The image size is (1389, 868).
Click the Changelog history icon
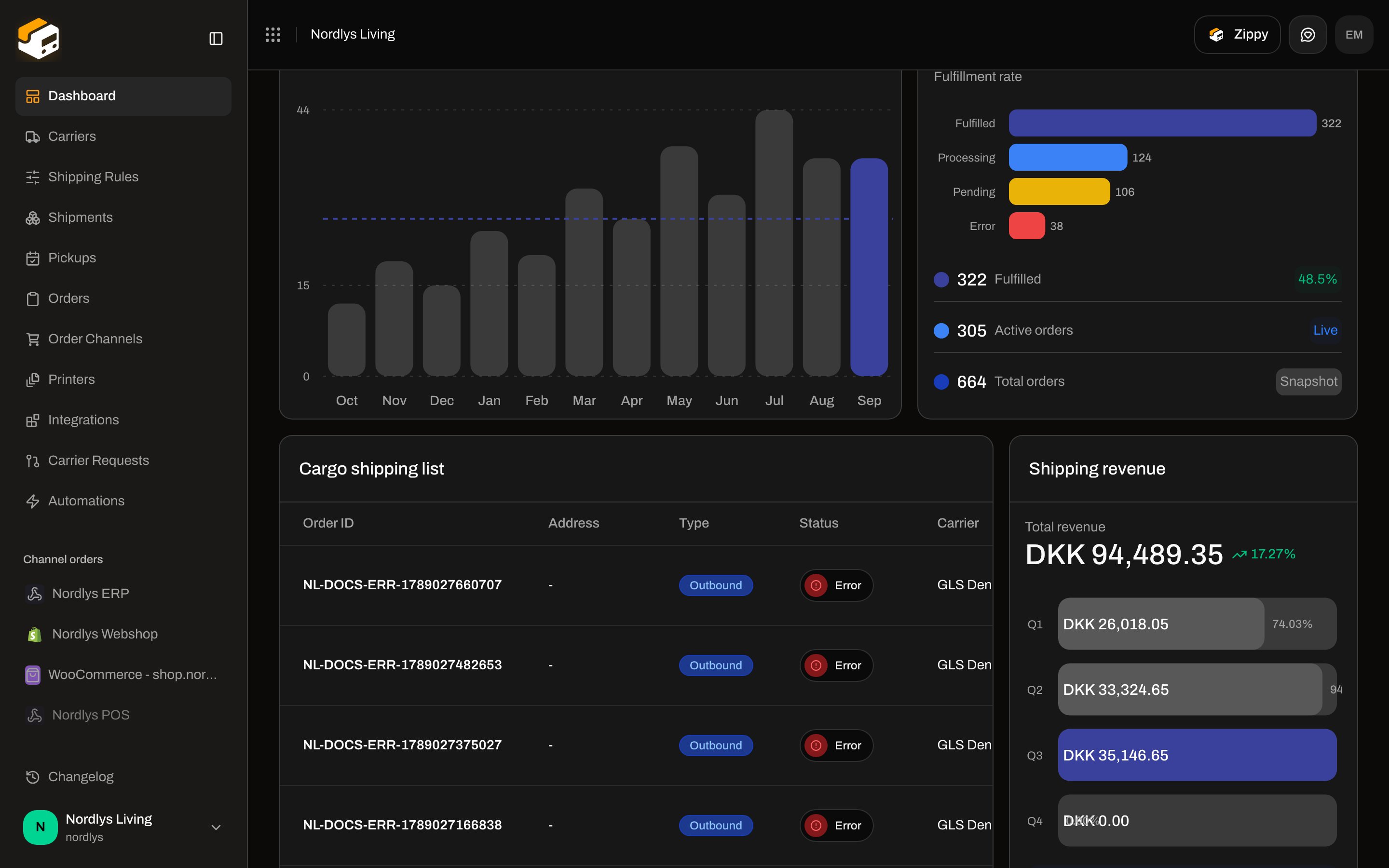tap(33, 777)
